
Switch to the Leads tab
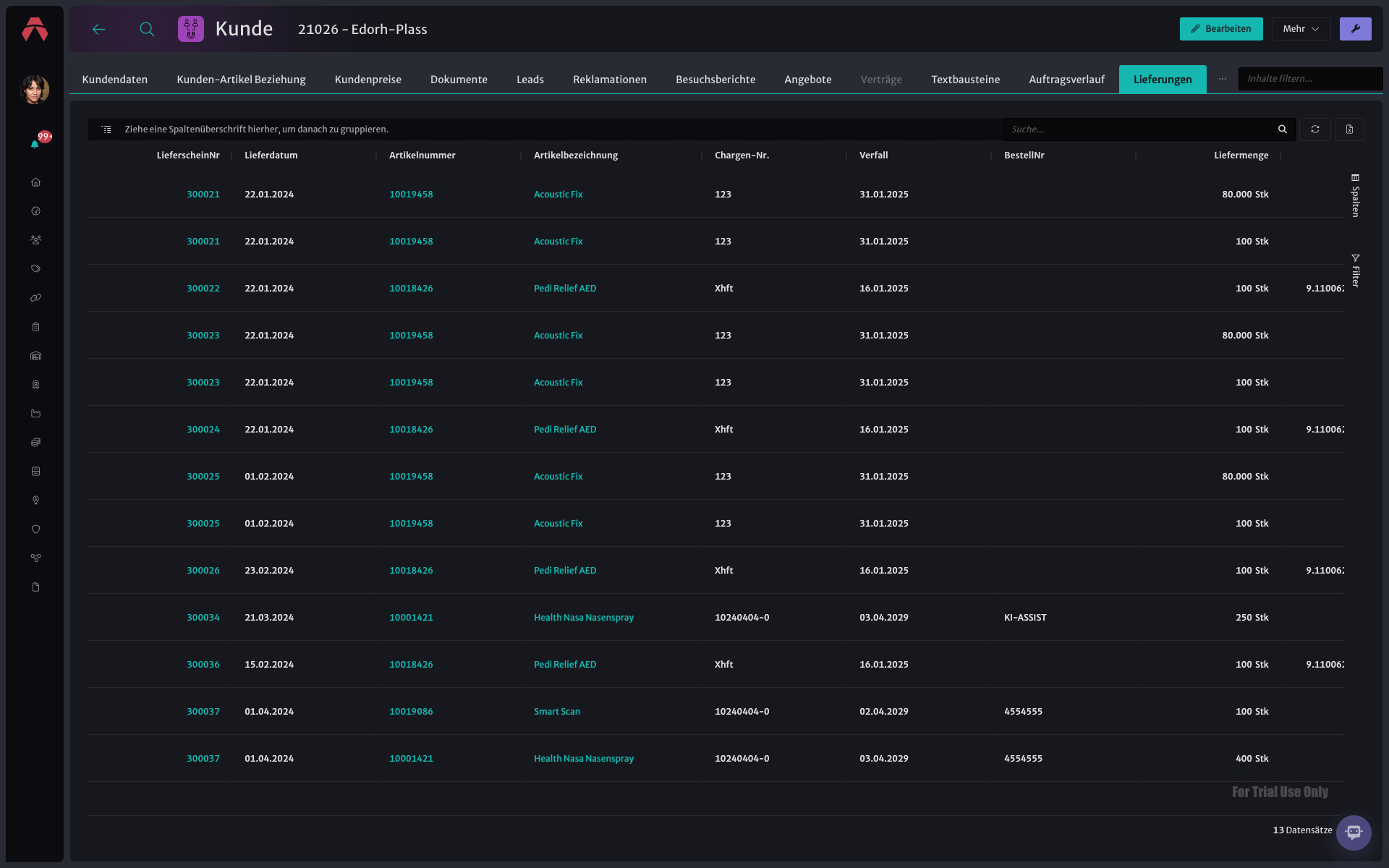pyautogui.click(x=530, y=80)
